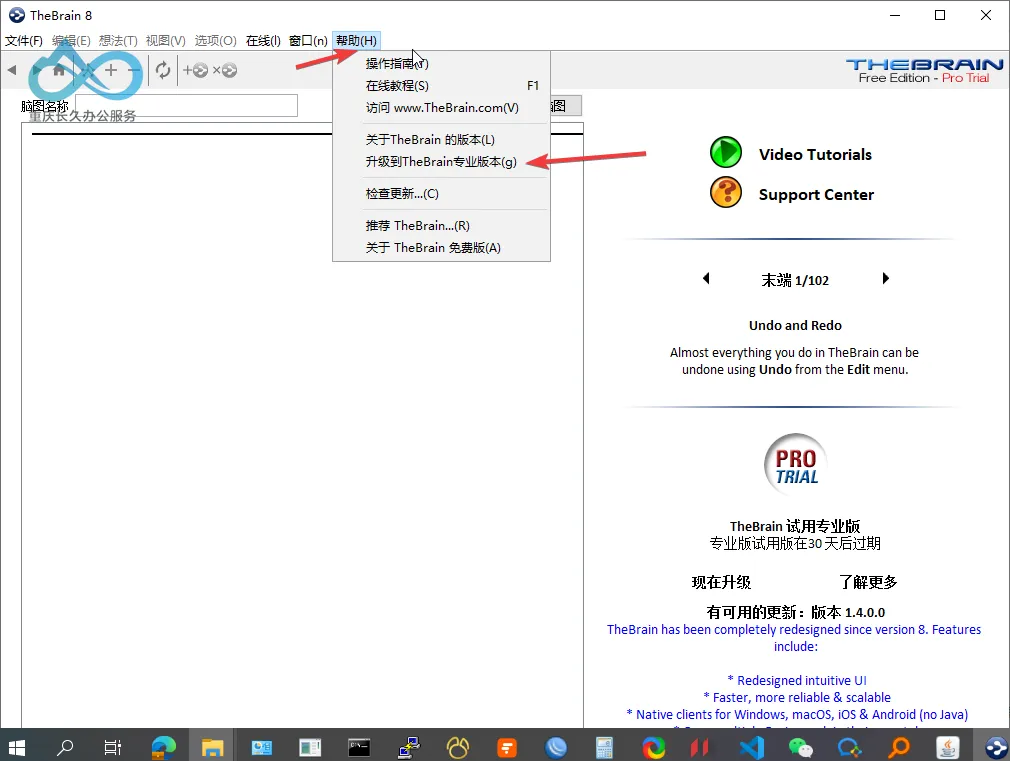Click the minus icon in the toolbar
The image size is (1010, 761).
pyautogui.click(x=133, y=70)
